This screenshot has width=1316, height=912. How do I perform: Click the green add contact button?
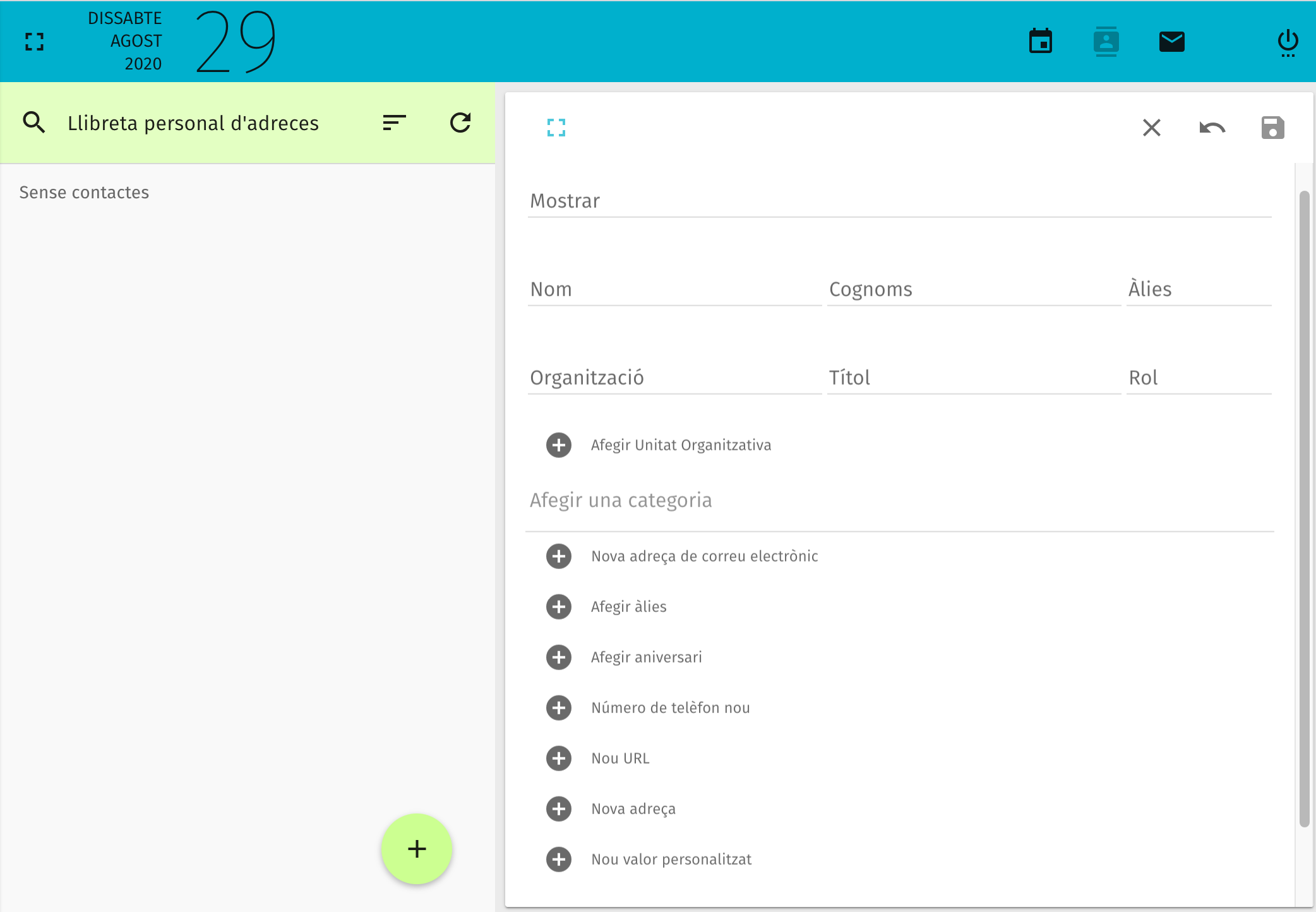[x=417, y=849]
